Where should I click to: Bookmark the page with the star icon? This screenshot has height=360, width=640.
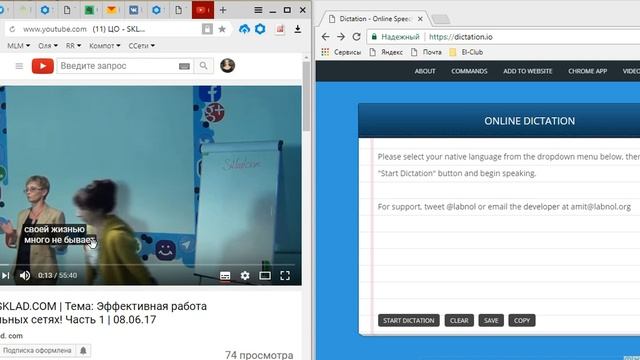222,29
